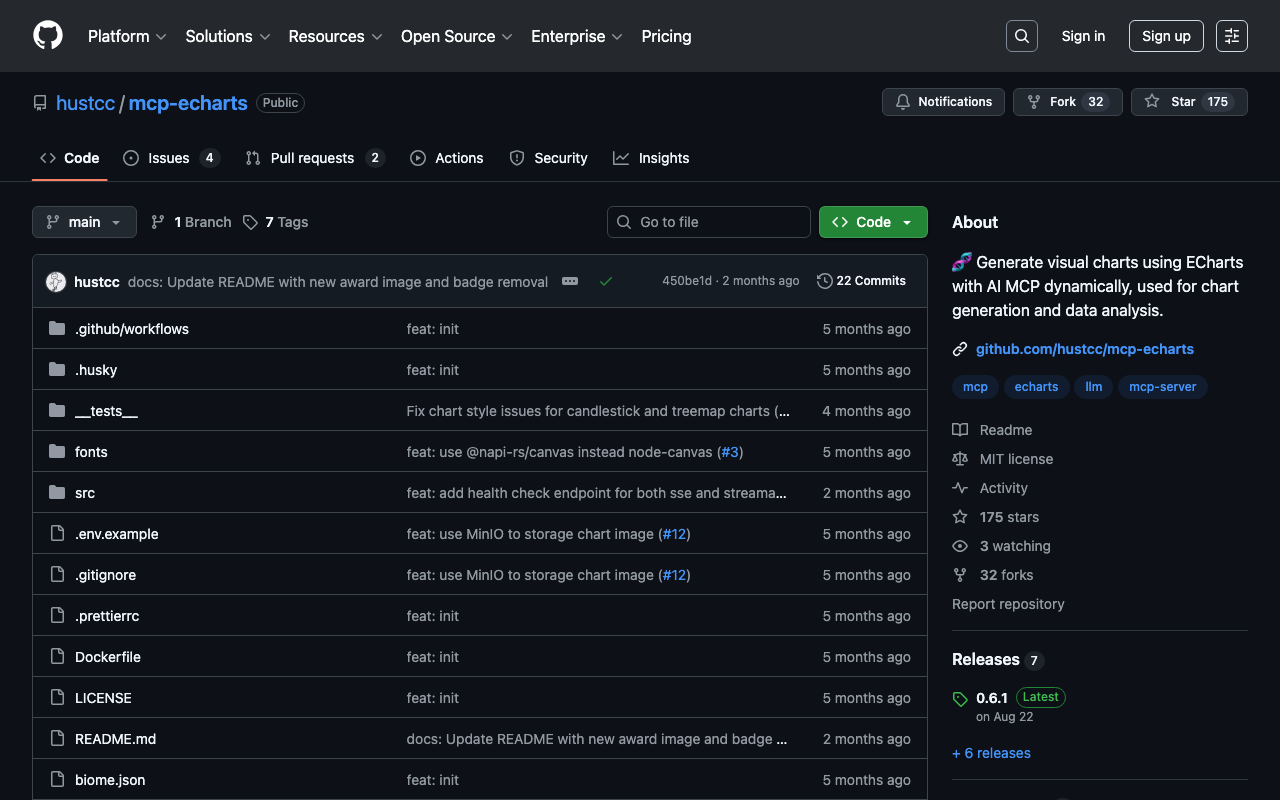Open search with the magnifier icon
The width and height of the screenshot is (1280, 800).
pyautogui.click(x=1021, y=36)
